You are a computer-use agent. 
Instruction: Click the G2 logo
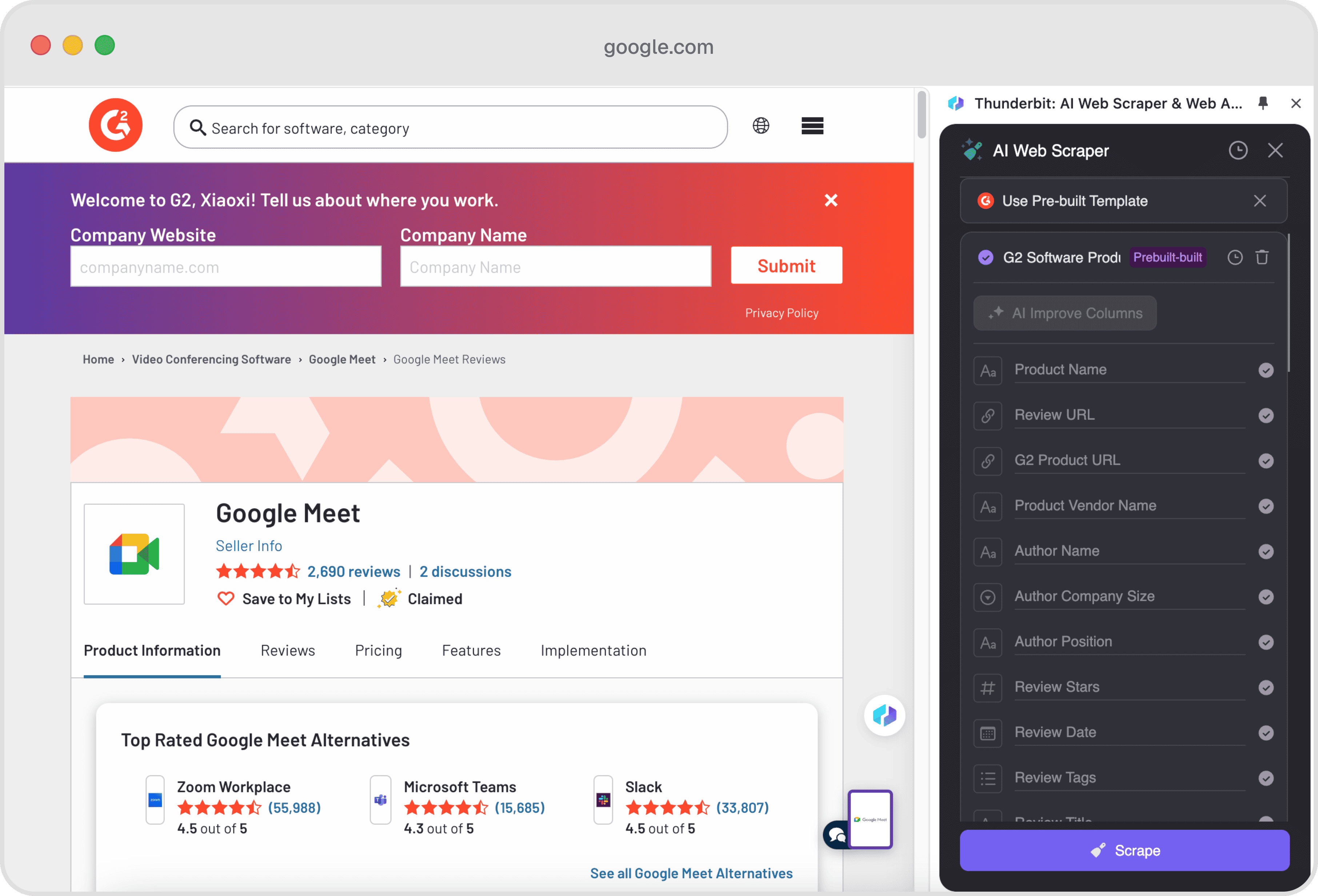pyautogui.click(x=116, y=125)
